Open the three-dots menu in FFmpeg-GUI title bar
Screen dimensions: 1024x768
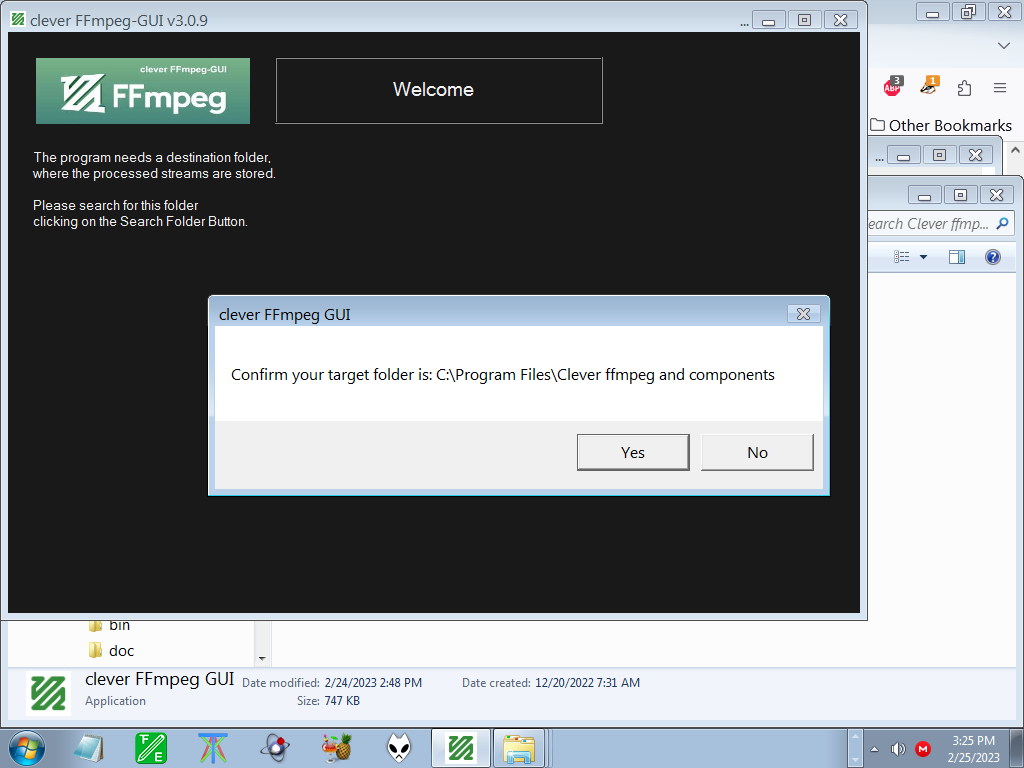pos(744,24)
